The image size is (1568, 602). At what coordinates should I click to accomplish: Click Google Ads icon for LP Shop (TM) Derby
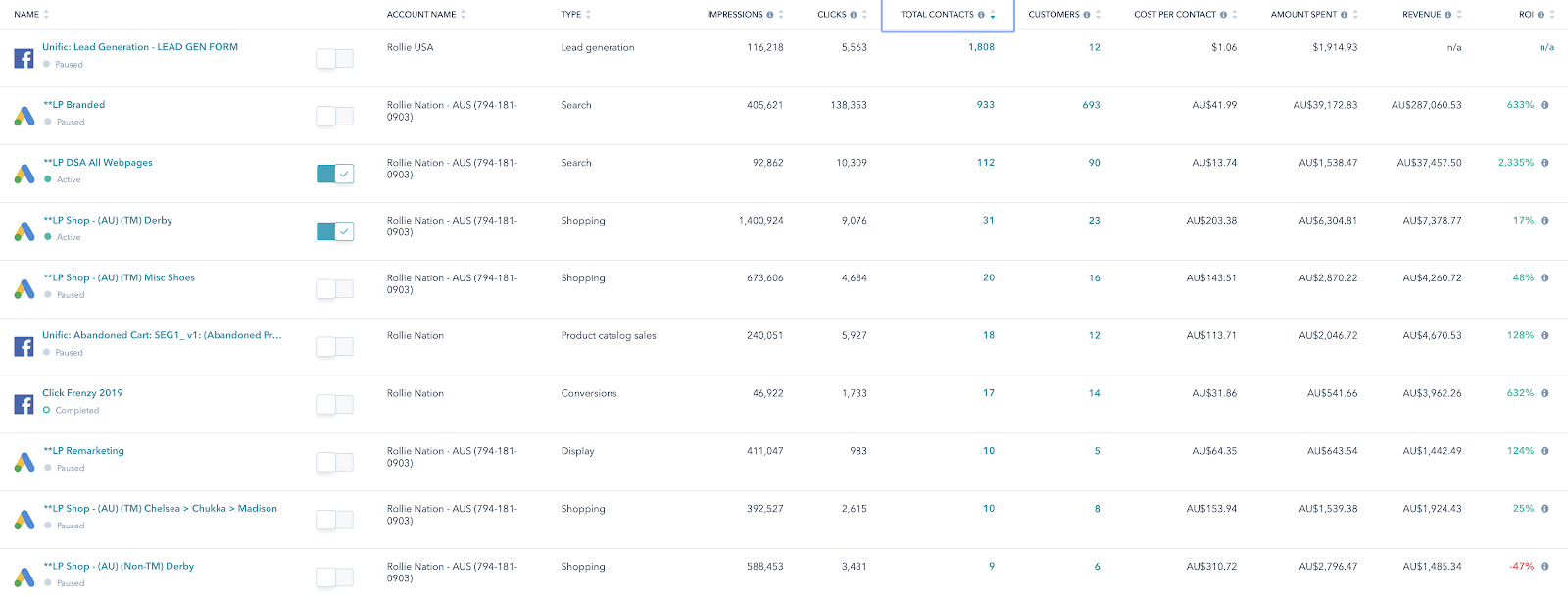[x=24, y=231]
